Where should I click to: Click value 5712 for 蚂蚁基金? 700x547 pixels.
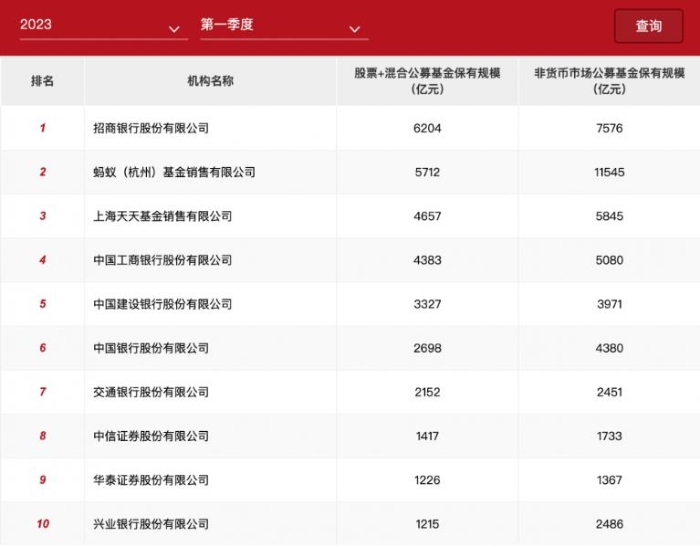(x=427, y=172)
